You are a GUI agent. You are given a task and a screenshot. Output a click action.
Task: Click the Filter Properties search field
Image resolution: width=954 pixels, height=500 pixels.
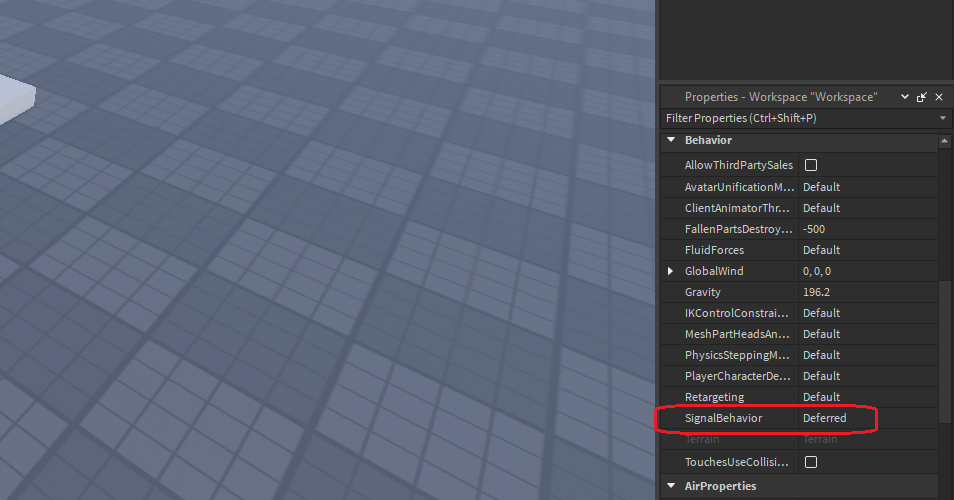pyautogui.click(x=798, y=118)
